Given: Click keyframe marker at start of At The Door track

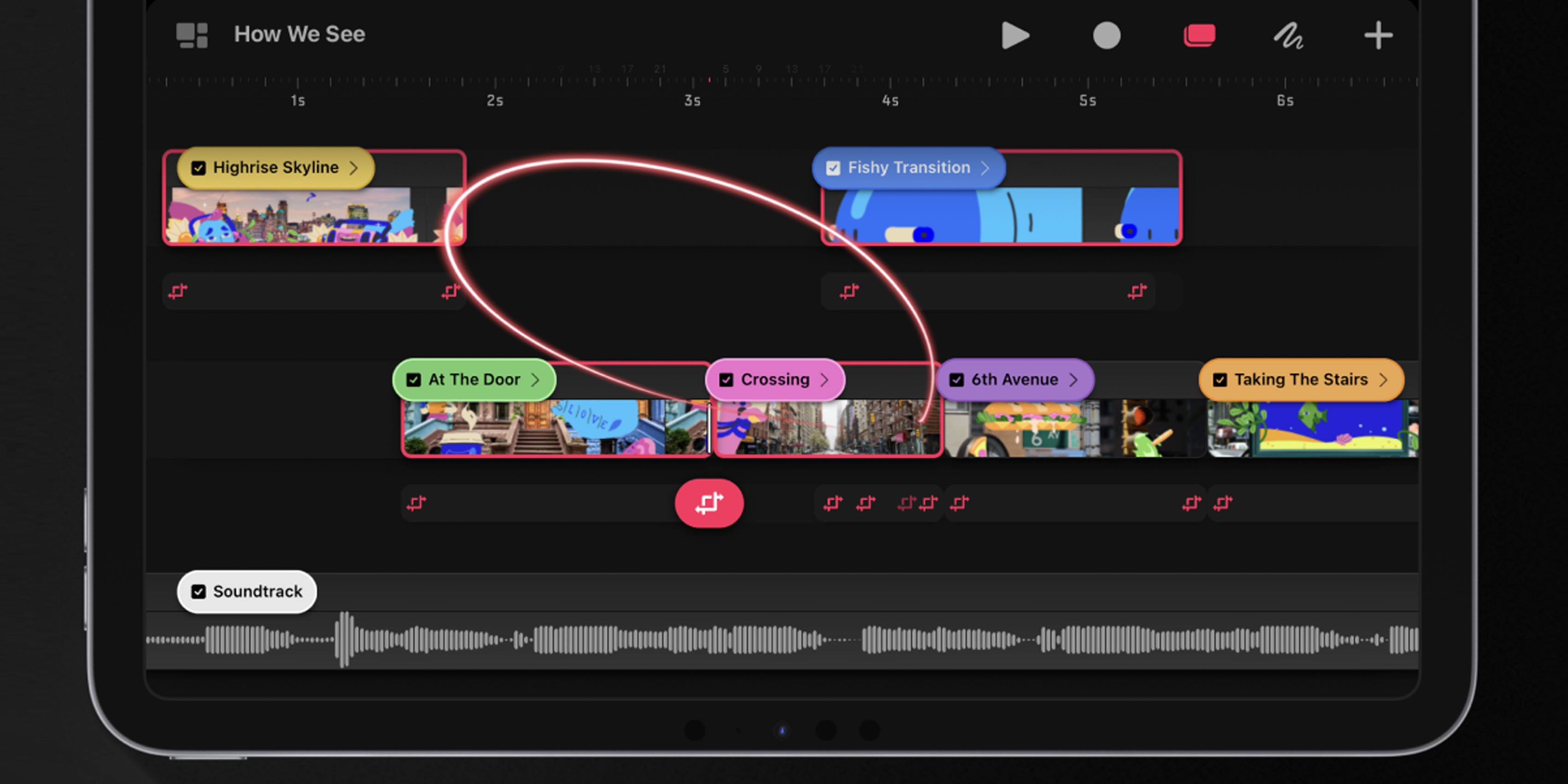Looking at the screenshot, I should (416, 503).
